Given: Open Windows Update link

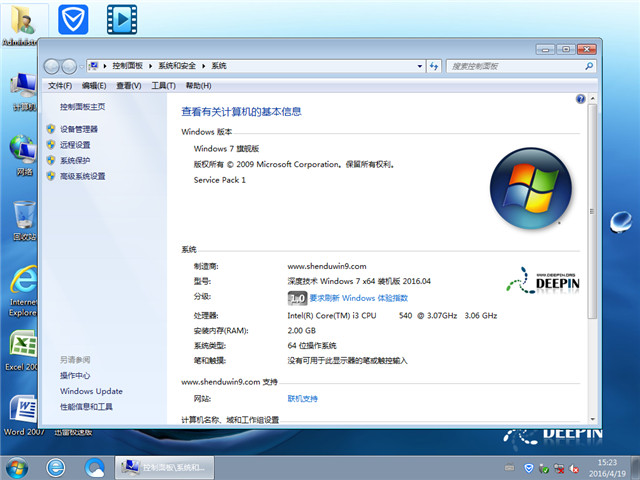Looking at the screenshot, I should tap(91, 391).
